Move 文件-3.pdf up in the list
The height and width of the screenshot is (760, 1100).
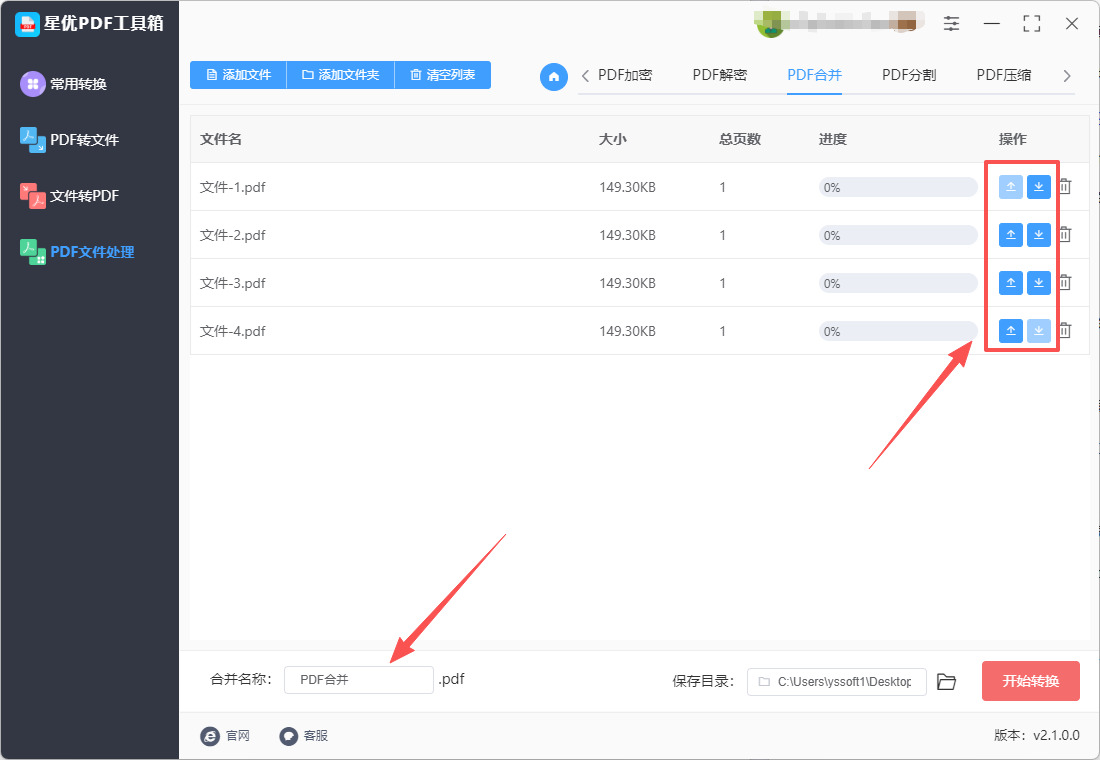tap(1010, 283)
